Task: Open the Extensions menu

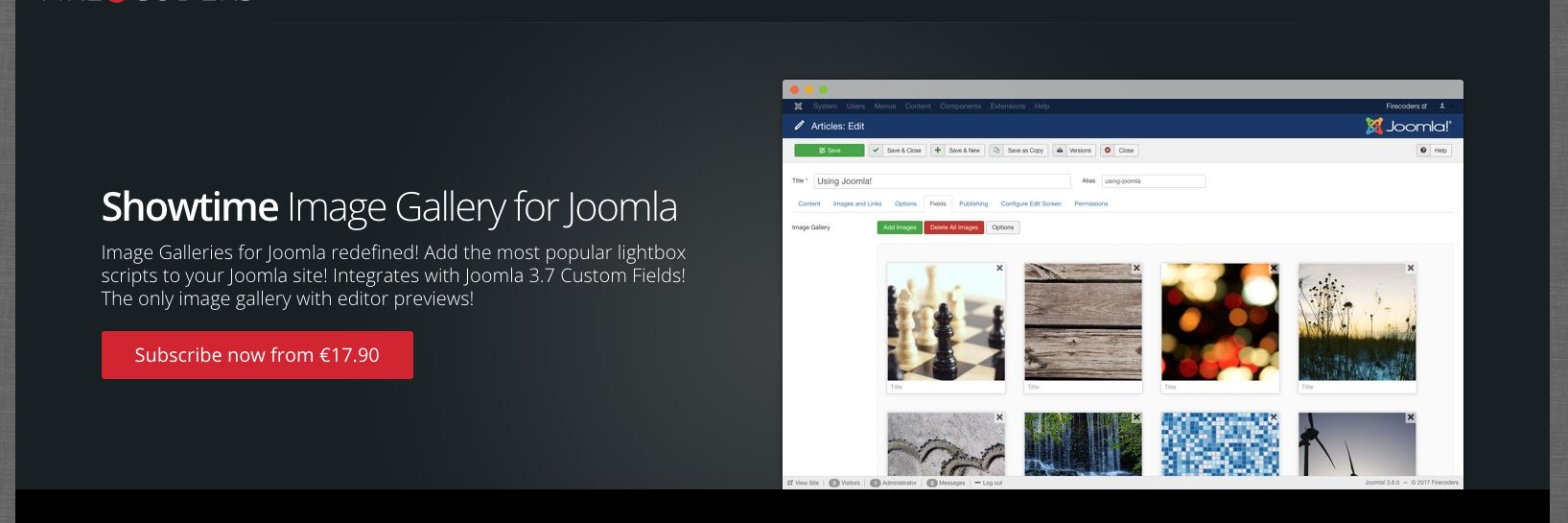Action: point(1007,107)
